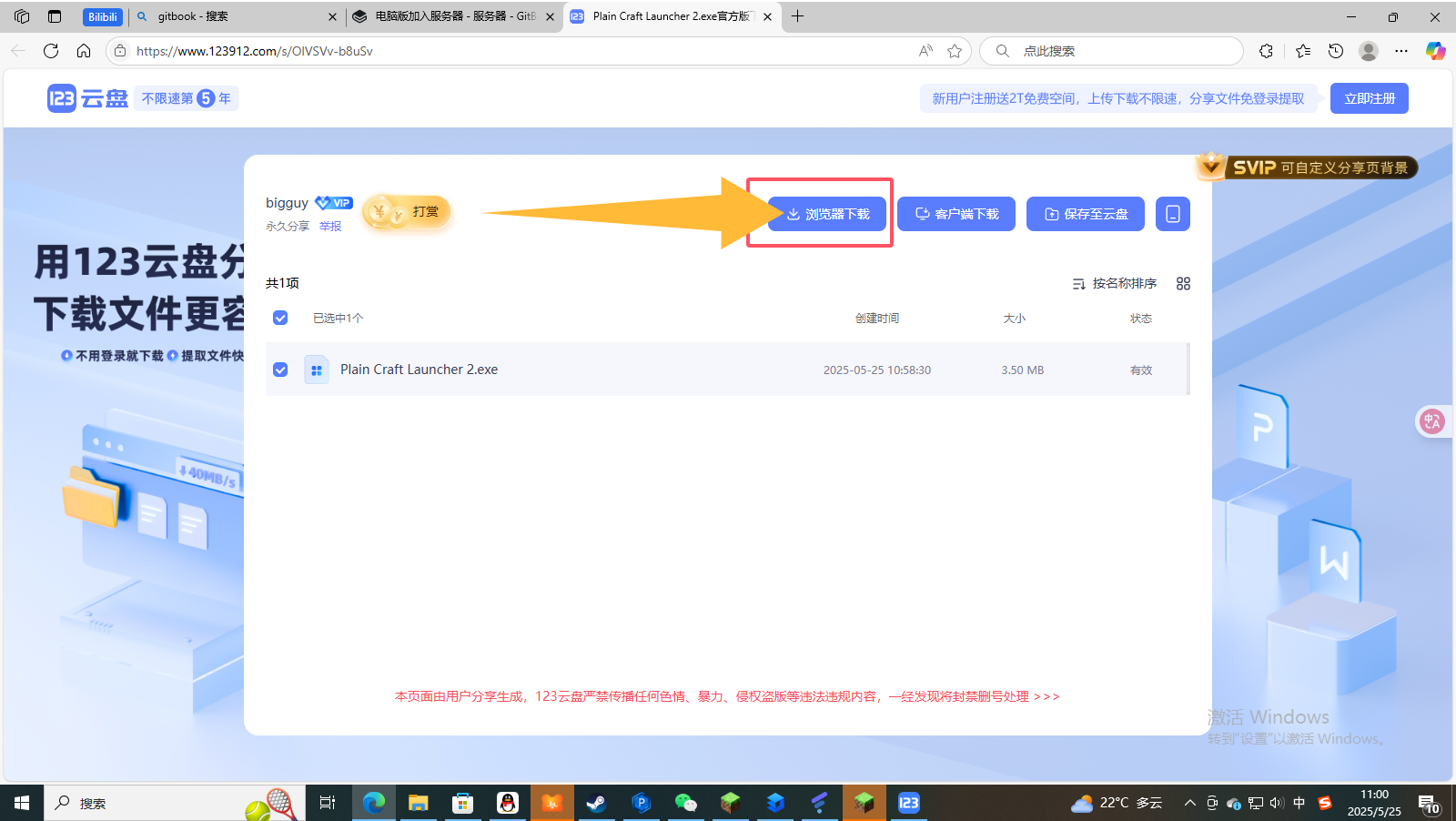Viewport: 1456px width, 821px height.
Task: Open the VIP badge next to bigguy
Action: click(x=334, y=203)
